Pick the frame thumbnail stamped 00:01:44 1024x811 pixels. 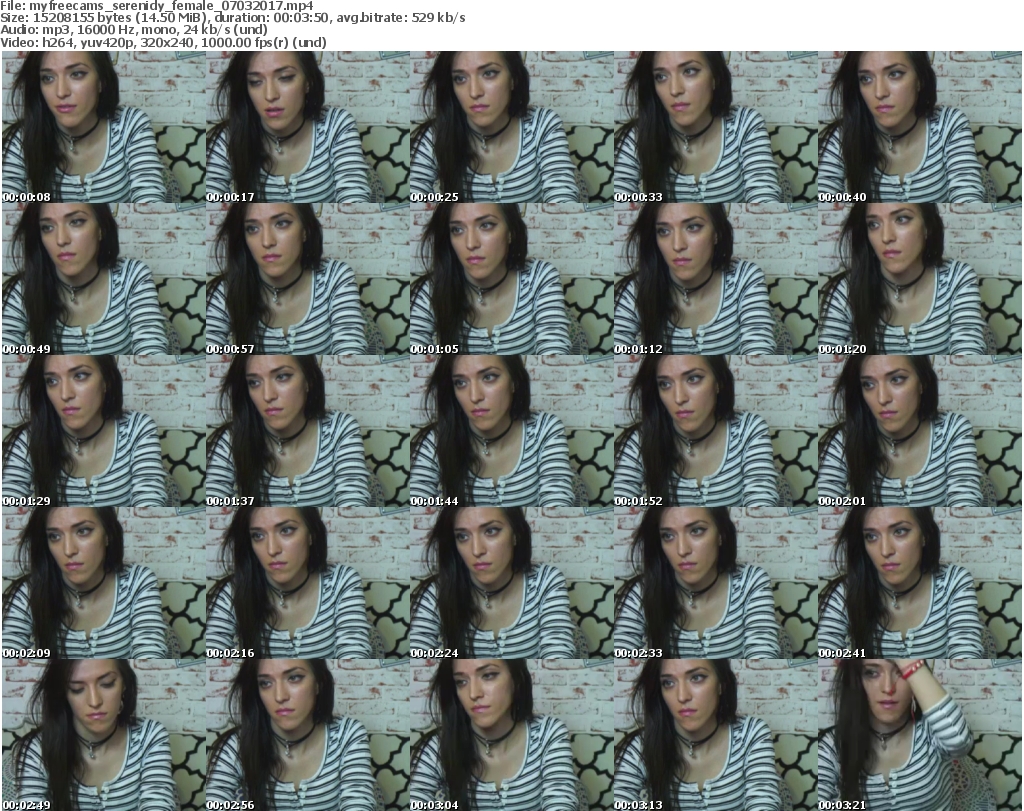(x=511, y=431)
